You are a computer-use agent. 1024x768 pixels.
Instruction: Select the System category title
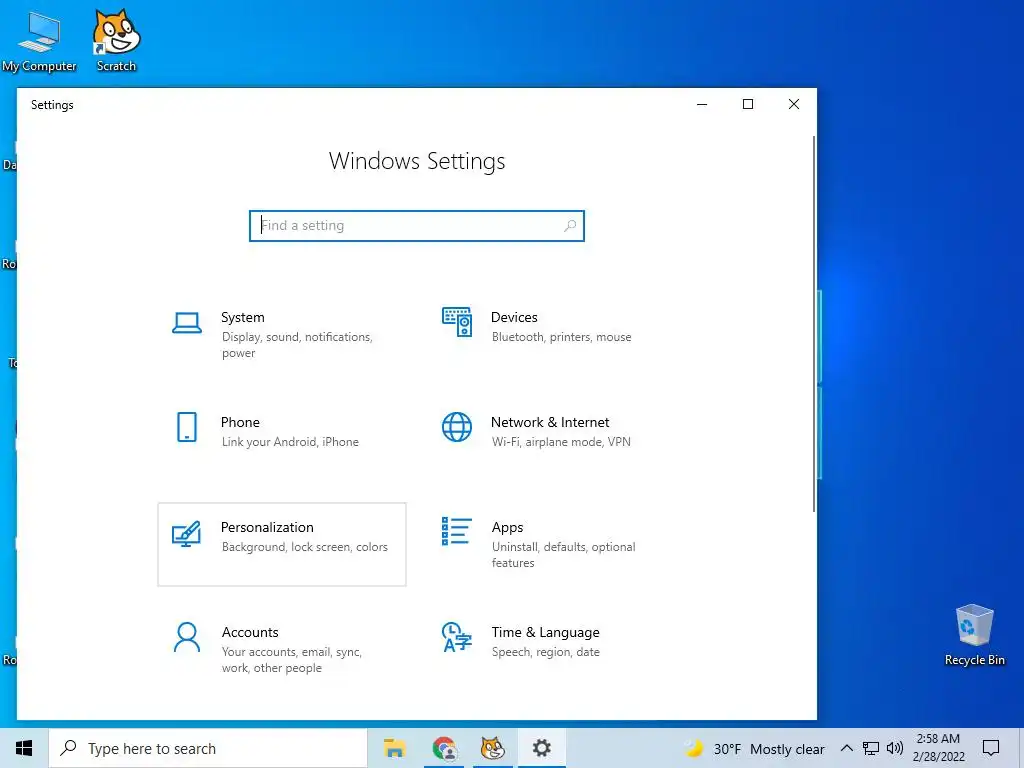(x=242, y=317)
